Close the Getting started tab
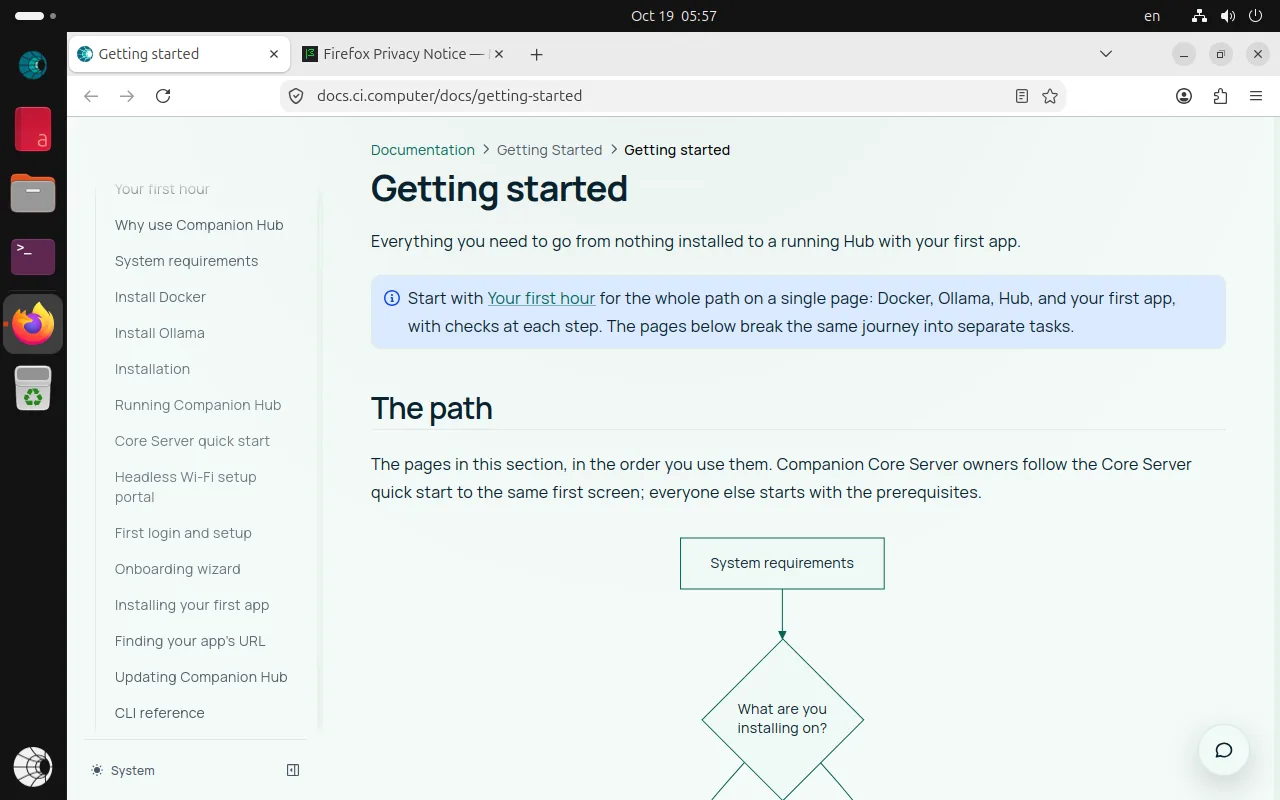This screenshot has width=1280, height=800. 274,54
